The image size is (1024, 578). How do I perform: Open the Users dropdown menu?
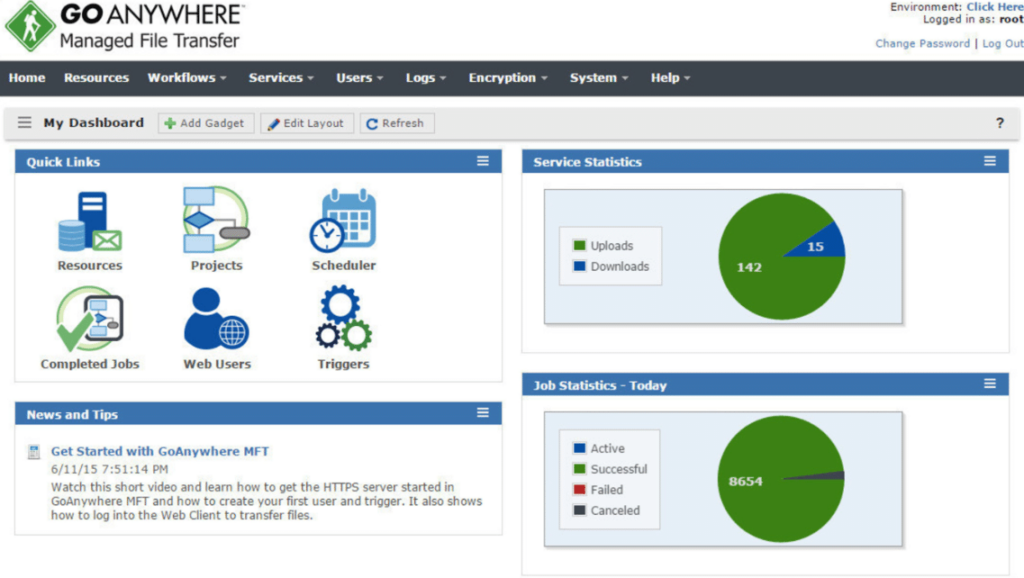359,77
